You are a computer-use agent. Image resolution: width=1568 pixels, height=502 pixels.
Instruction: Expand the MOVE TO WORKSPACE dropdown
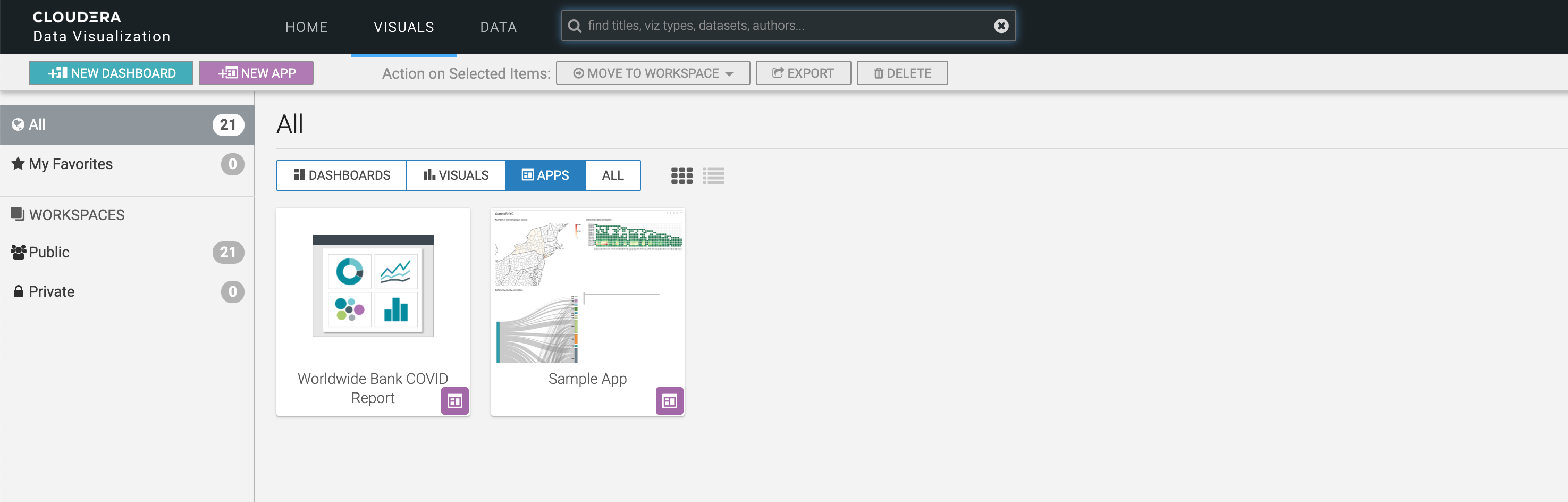point(652,72)
